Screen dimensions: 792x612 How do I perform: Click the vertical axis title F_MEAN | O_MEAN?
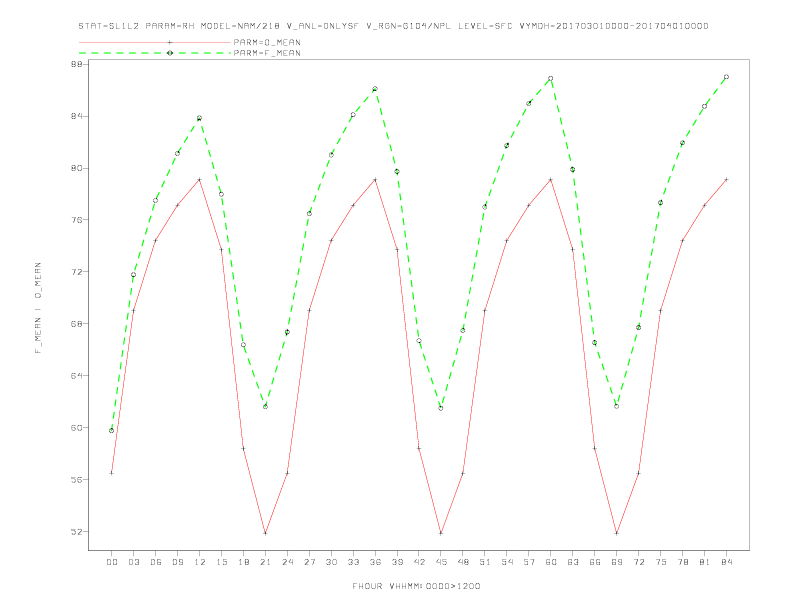click(x=38, y=308)
